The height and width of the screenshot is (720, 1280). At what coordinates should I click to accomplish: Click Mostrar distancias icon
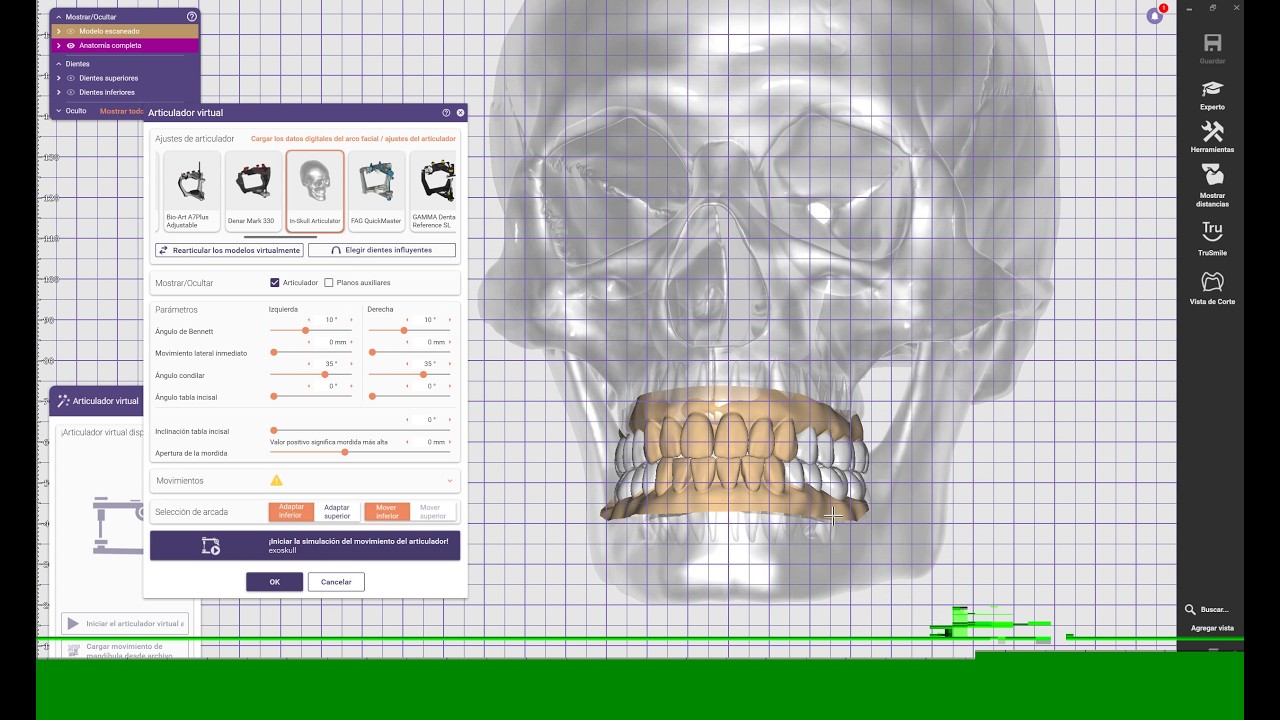click(x=1212, y=174)
